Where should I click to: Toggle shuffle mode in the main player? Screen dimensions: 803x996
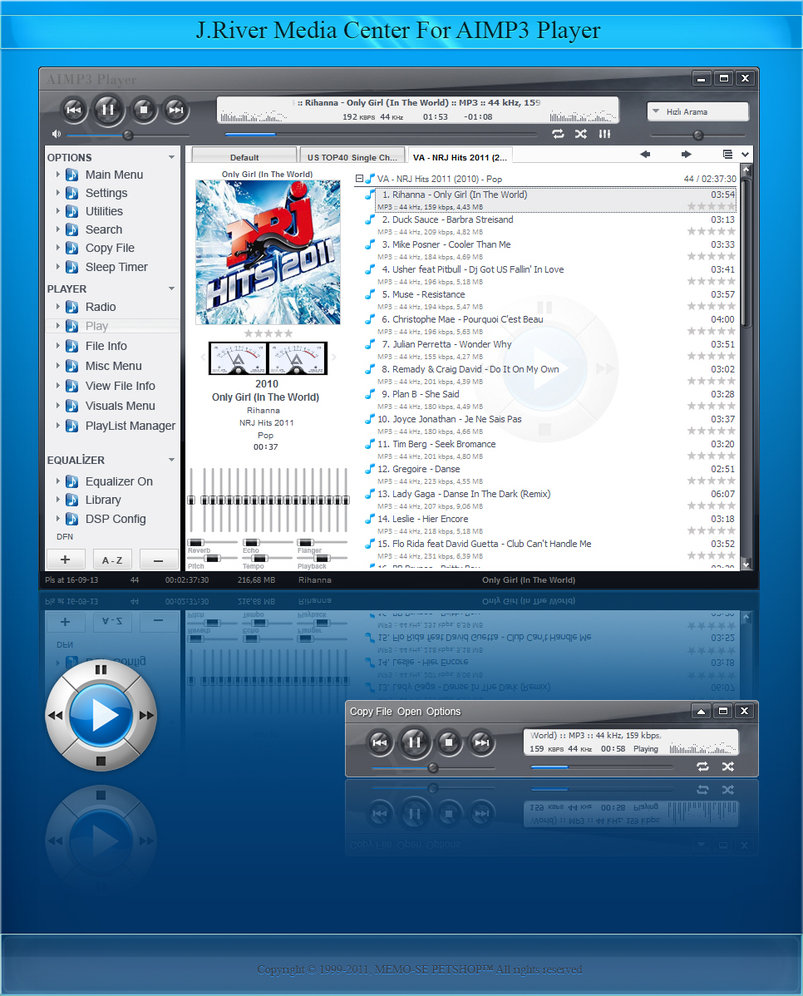pos(581,134)
